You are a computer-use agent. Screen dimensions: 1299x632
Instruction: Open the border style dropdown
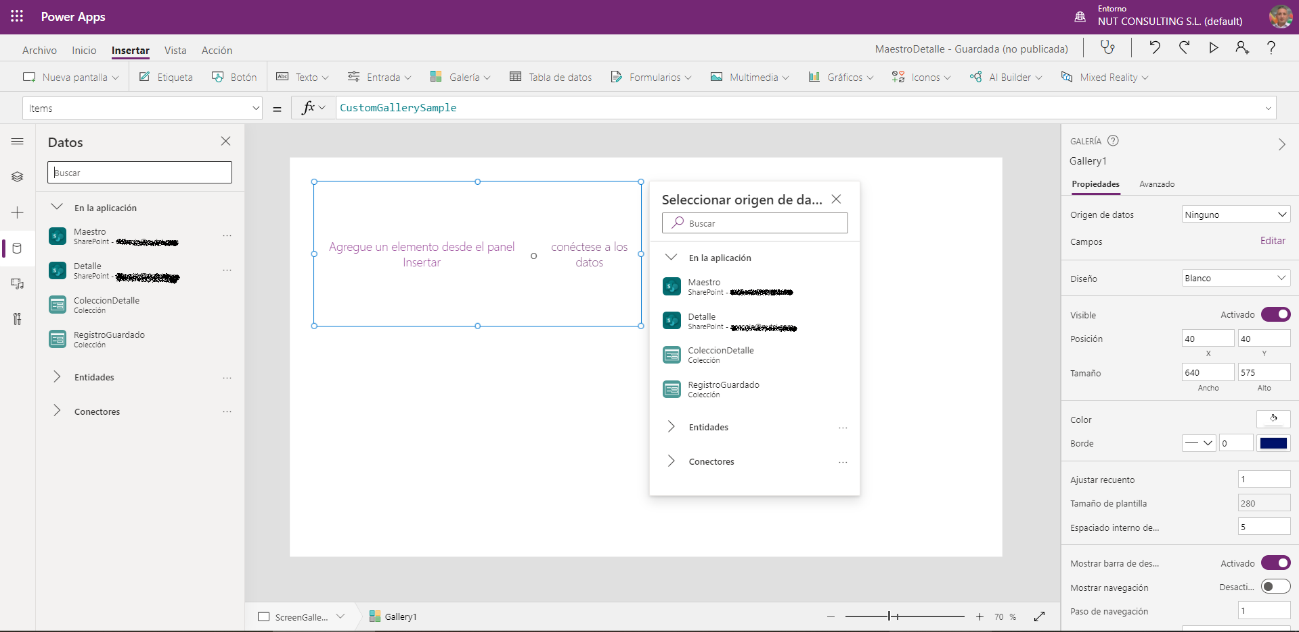click(1198, 443)
